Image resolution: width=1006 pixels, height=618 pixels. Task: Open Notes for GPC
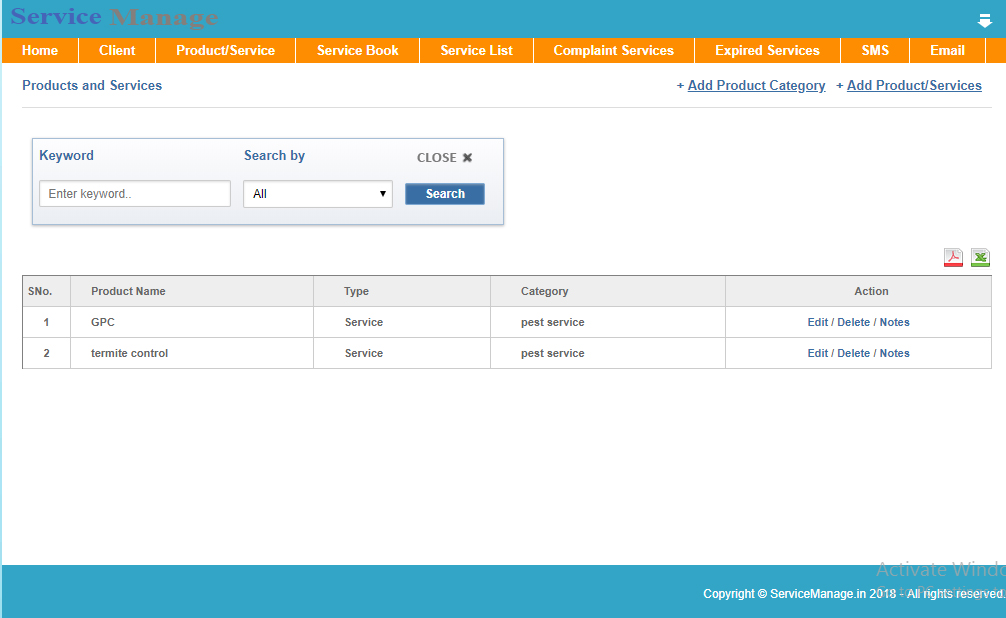tap(894, 322)
